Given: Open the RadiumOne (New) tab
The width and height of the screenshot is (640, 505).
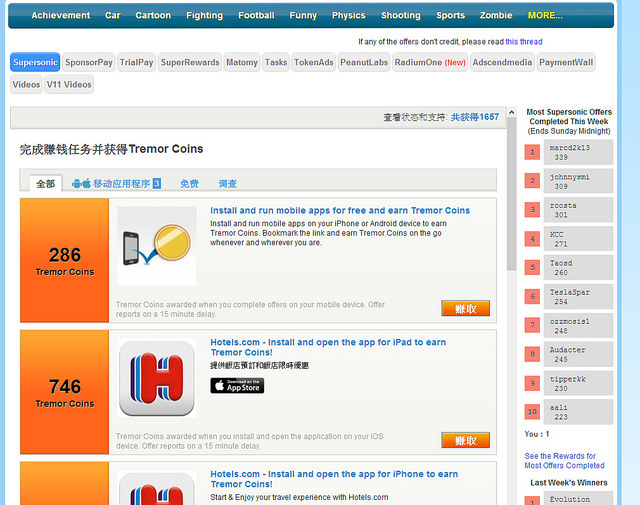Looking at the screenshot, I should (x=430, y=62).
